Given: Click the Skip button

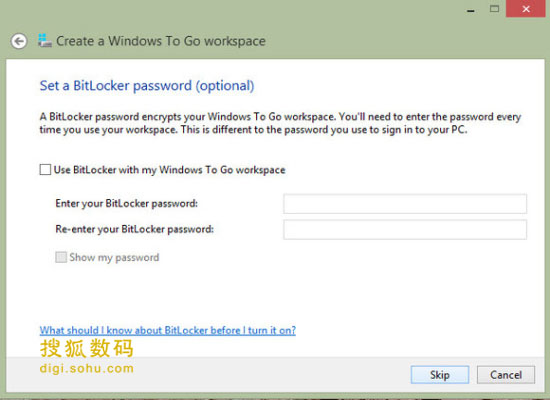Looking at the screenshot, I should pyautogui.click(x=440, y=375).
